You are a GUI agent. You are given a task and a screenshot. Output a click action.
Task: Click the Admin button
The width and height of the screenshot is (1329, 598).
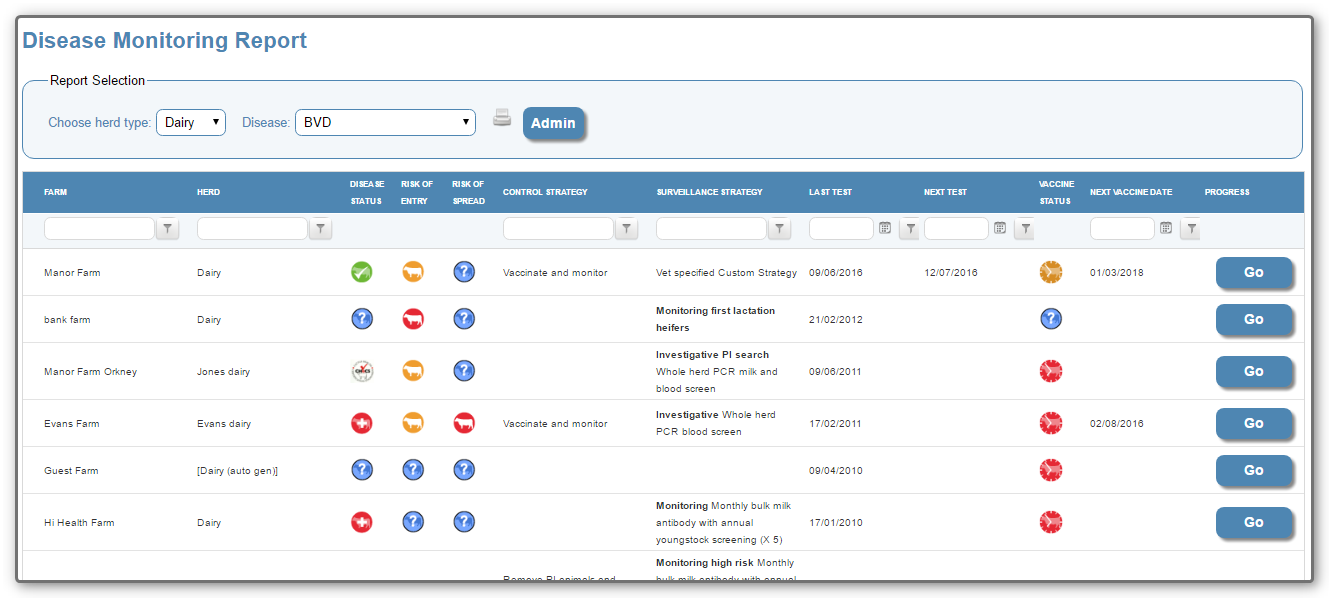pos(553,123)
